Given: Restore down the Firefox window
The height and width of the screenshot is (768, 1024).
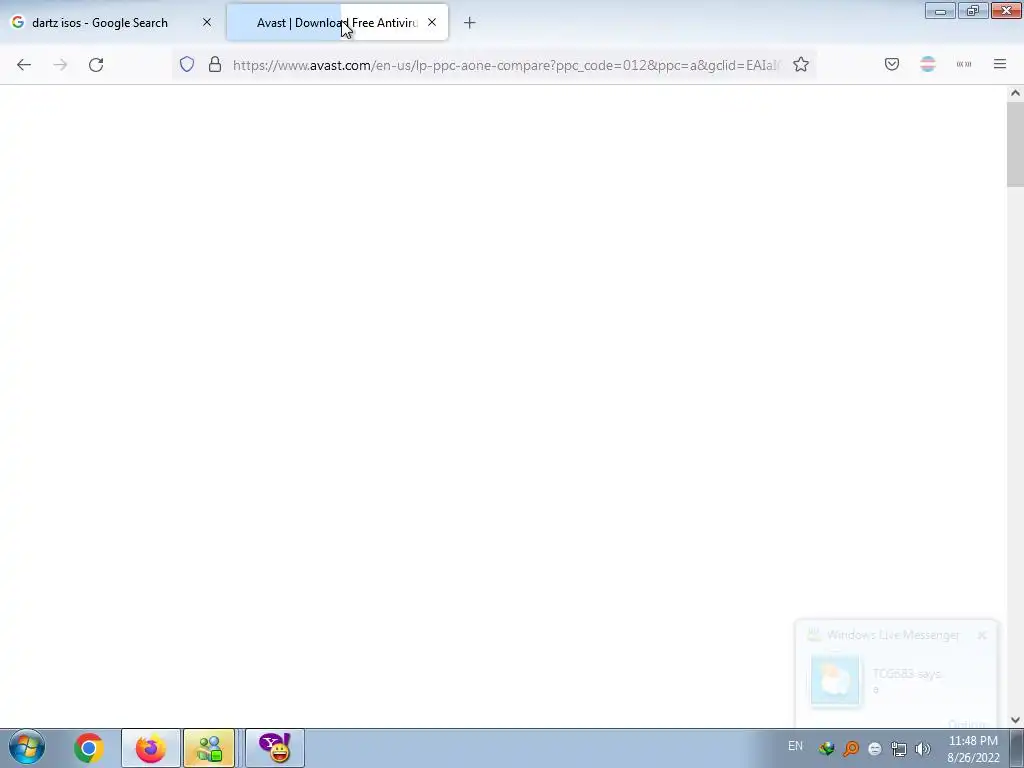Looking at the screenshot, I should (x=973, y=10).
